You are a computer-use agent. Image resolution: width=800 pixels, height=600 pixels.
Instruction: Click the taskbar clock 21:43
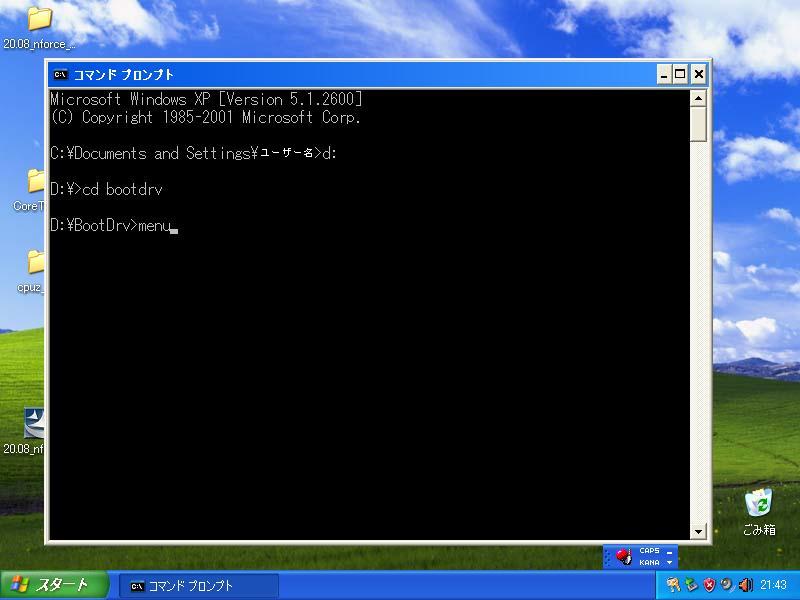773,585
